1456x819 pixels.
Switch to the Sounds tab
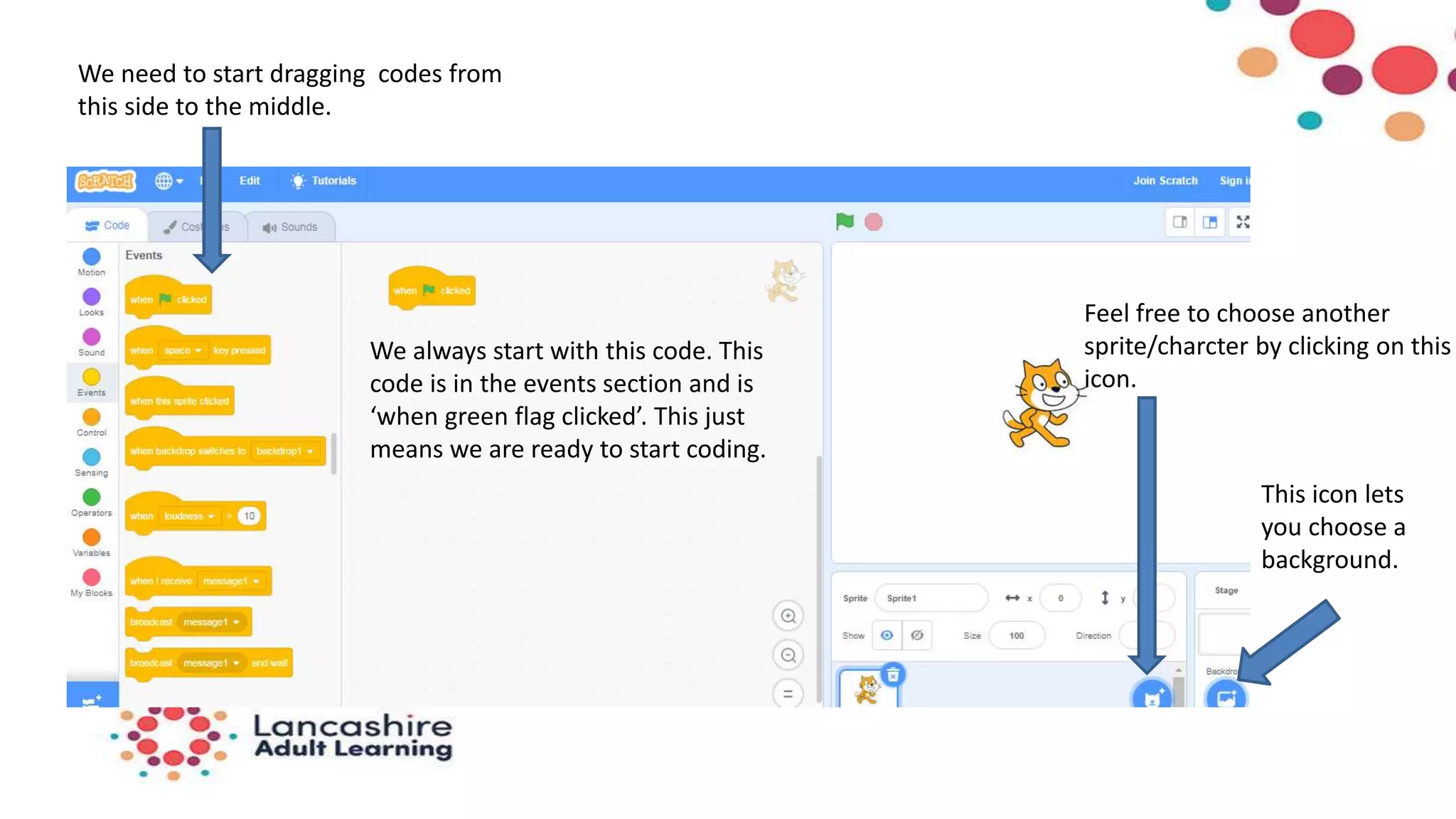[x=290, y=227]
